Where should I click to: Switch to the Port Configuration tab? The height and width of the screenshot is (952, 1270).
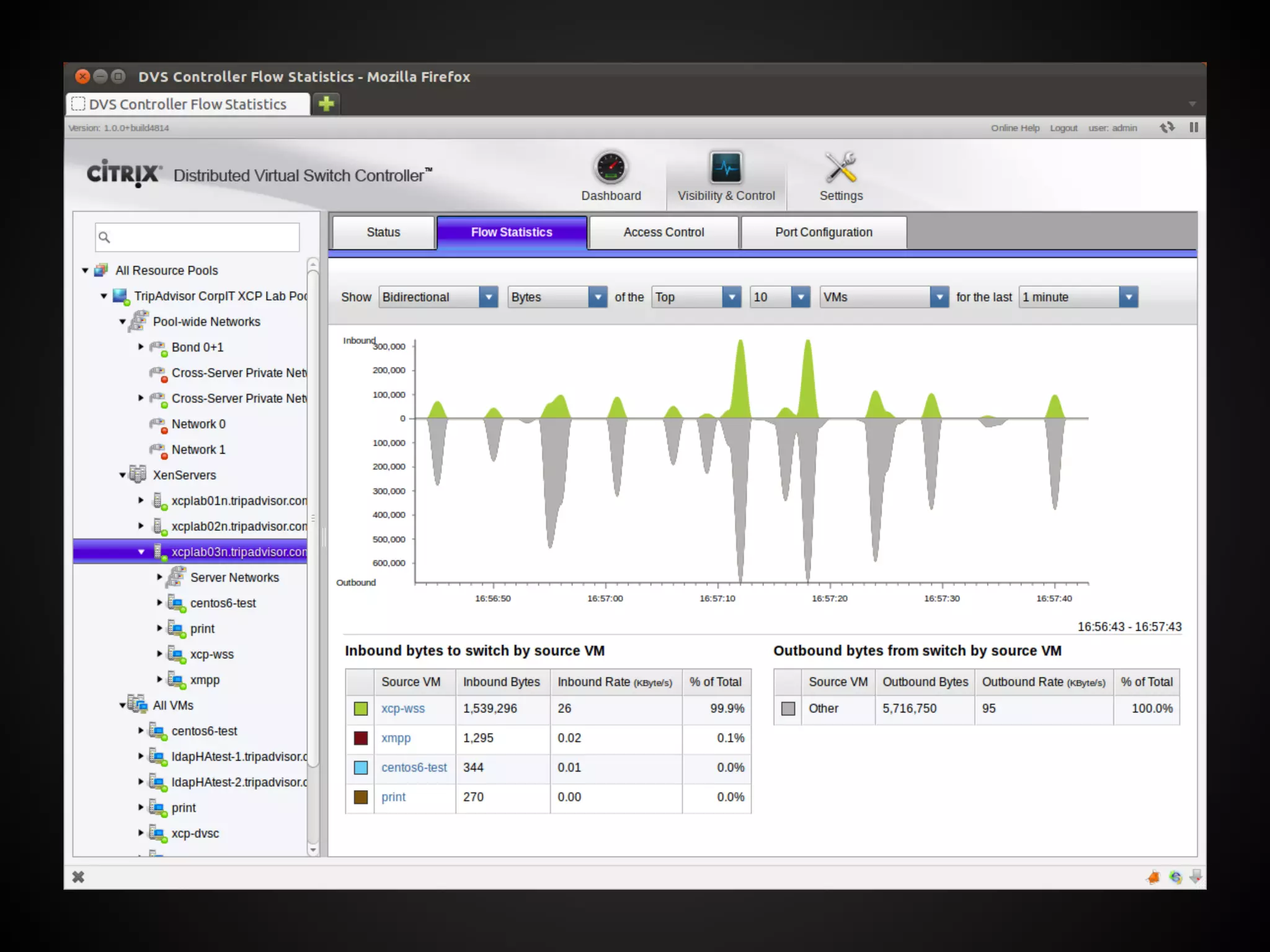point(823,232)
